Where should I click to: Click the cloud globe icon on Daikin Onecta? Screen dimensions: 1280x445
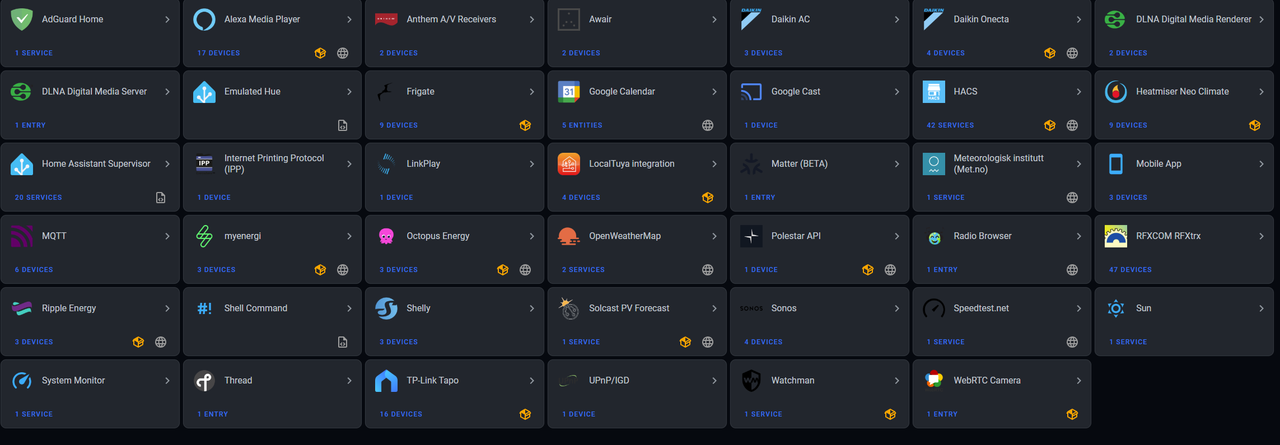[x=1072, y=54]
